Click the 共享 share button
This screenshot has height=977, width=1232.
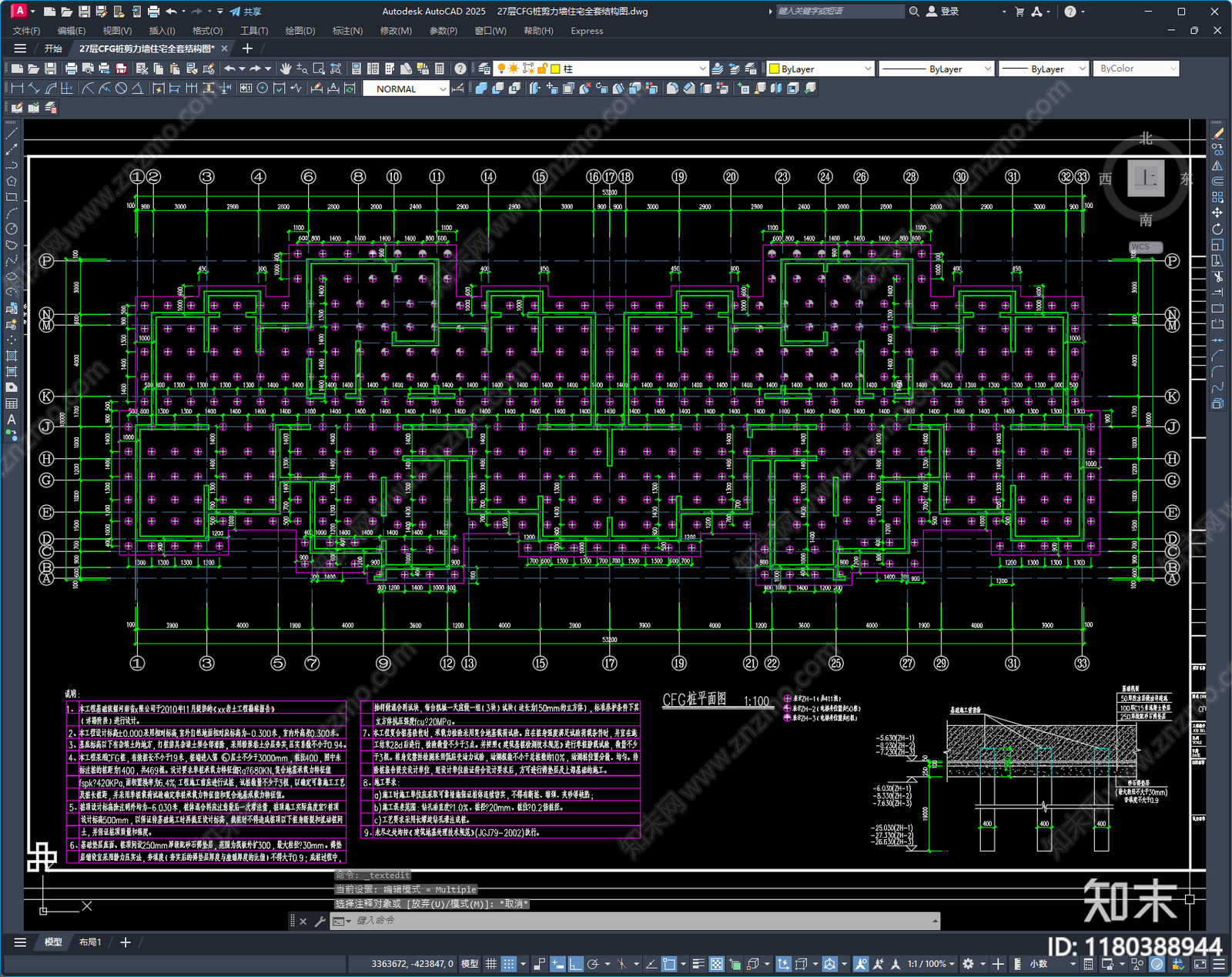tap(246, 12)
